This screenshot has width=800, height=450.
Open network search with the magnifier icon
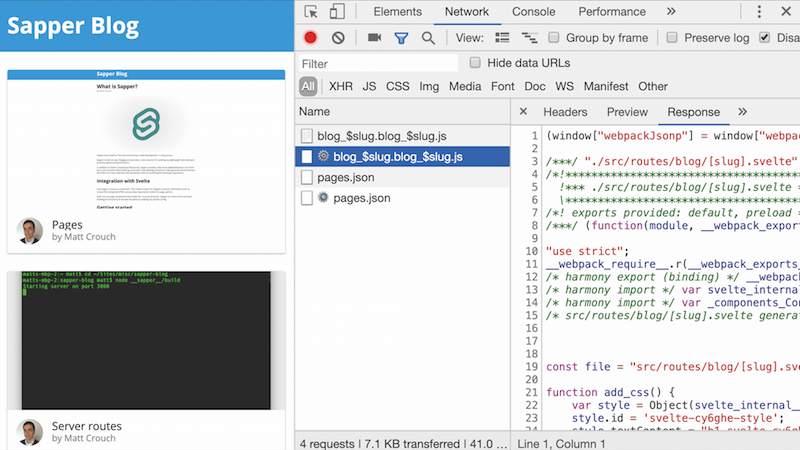[x=428, y=38]
